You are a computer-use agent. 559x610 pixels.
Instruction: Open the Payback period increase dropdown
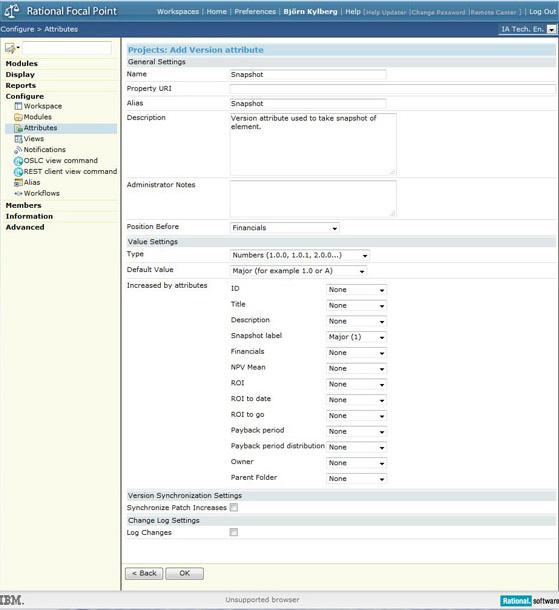[356, 431]
